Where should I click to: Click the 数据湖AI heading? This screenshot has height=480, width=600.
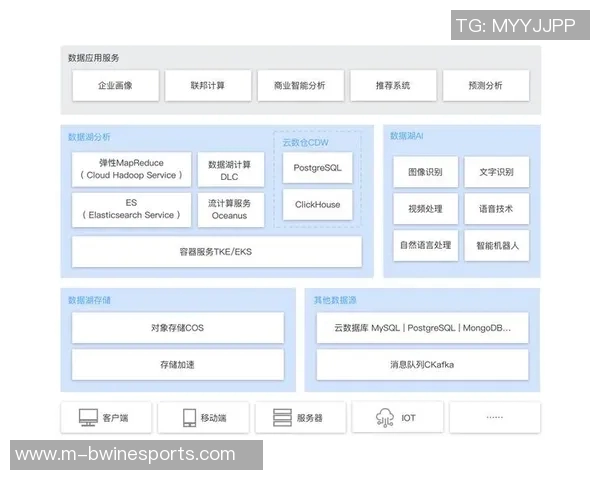[407, 136]
